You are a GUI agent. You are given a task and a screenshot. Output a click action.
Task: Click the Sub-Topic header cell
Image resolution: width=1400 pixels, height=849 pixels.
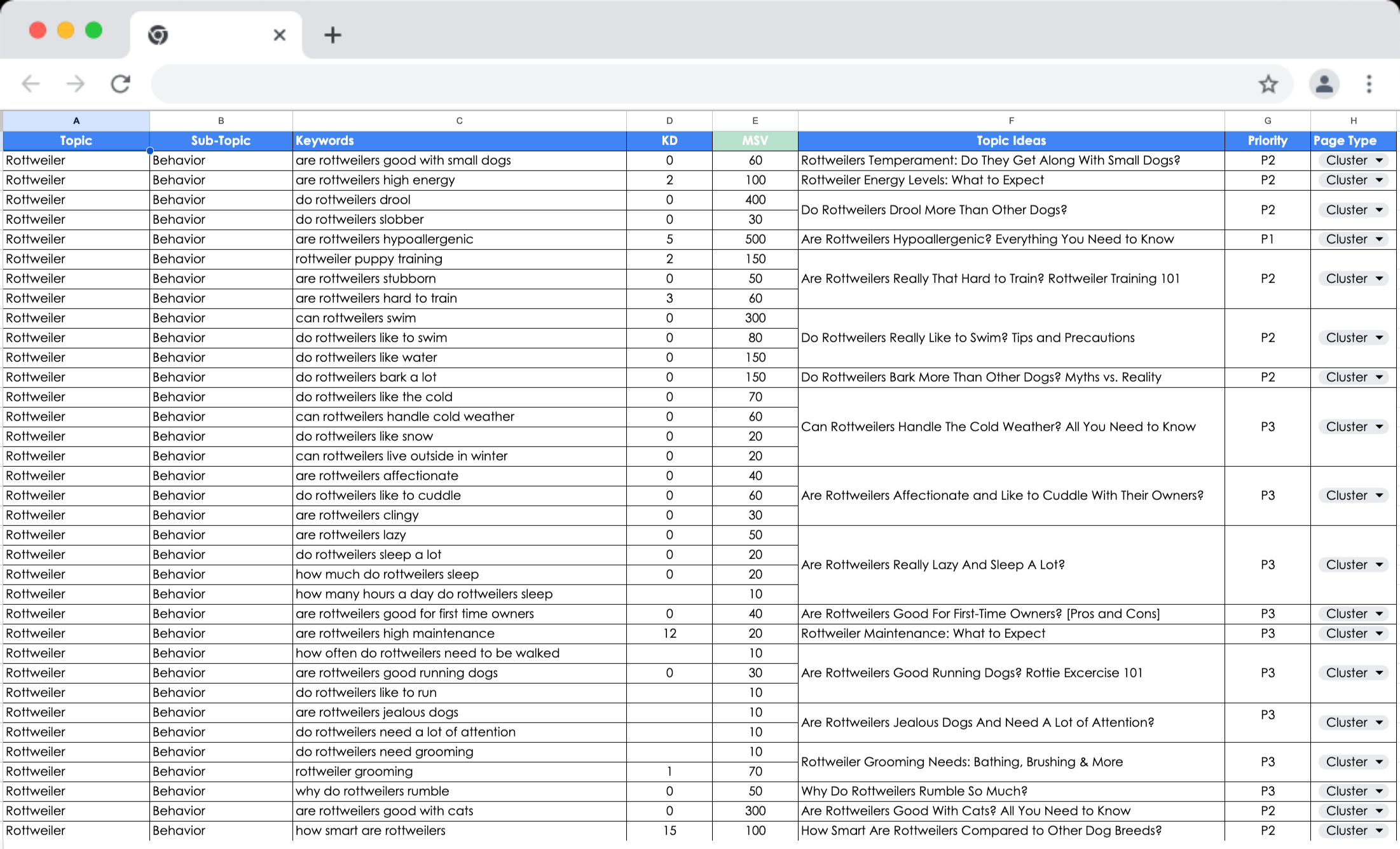[221, 141]
